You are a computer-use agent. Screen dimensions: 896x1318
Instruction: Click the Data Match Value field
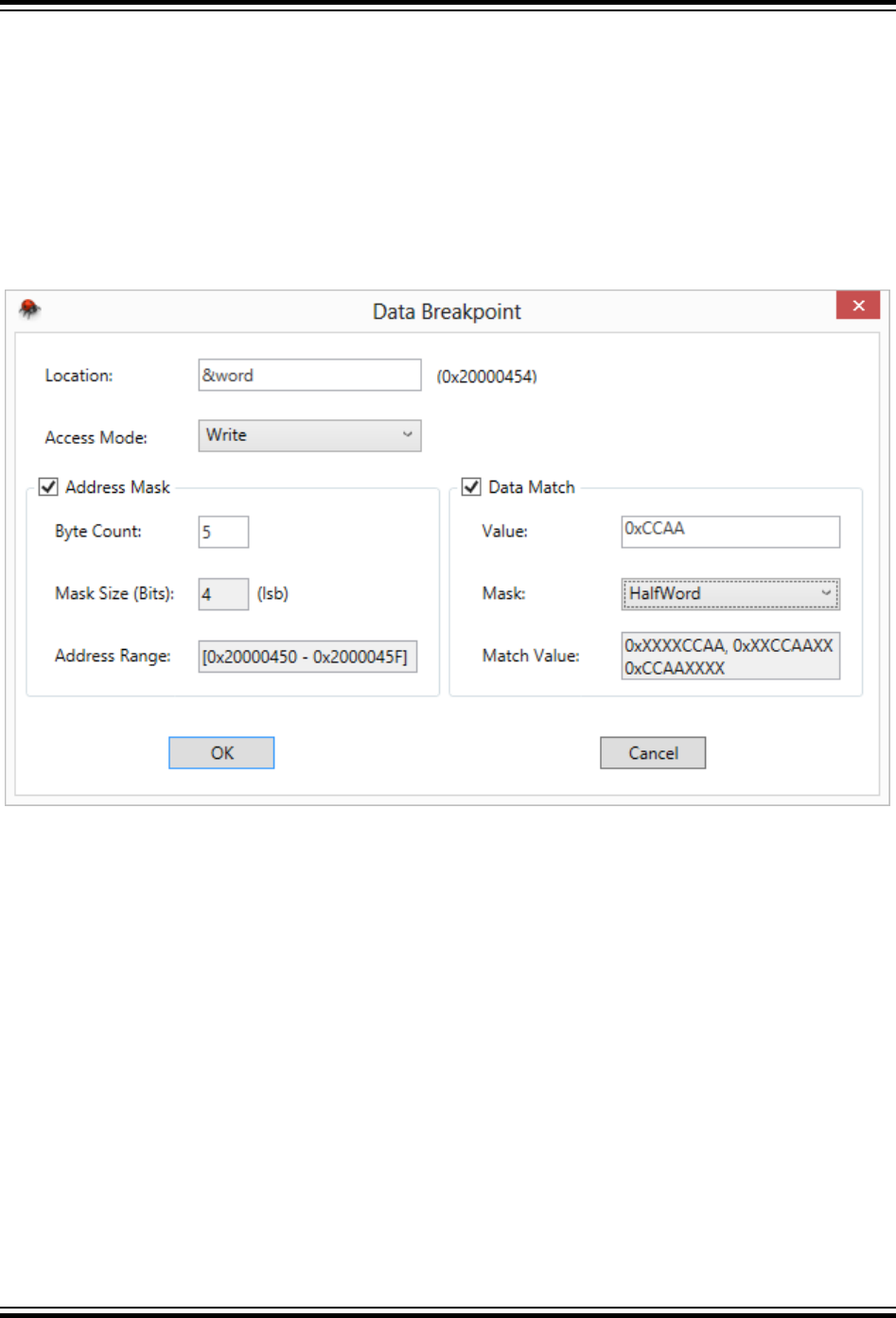pyautogui.click(x=730, y=532)
